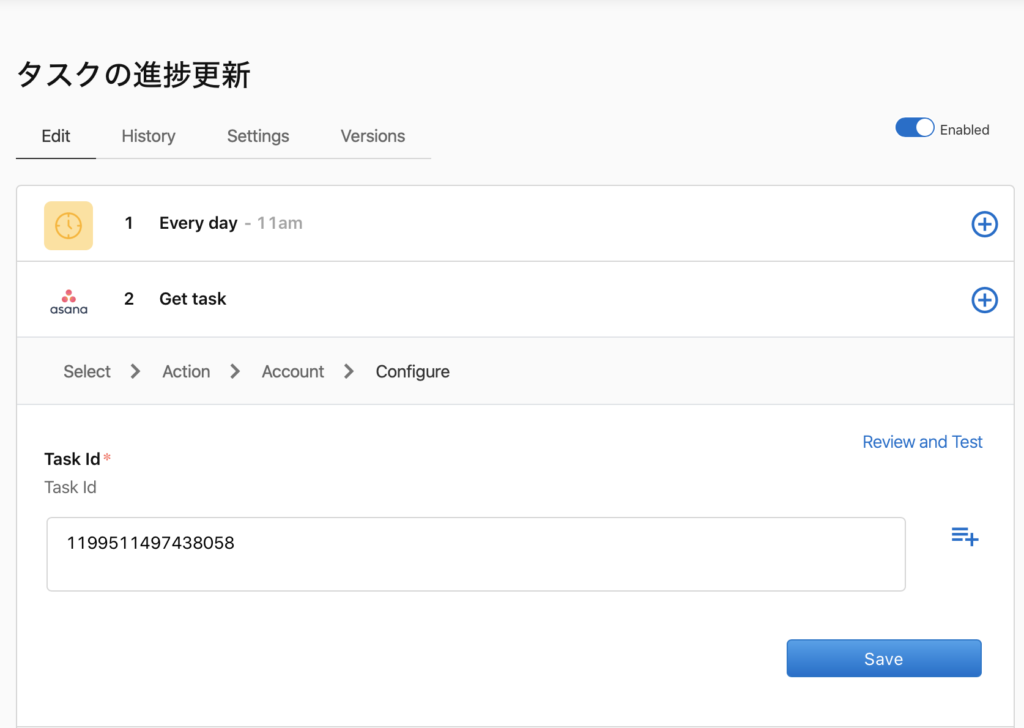The image size is (1024, 728).
Task: Go to the Settings tab
Action: pyautogui.click(x=258, y=136)
